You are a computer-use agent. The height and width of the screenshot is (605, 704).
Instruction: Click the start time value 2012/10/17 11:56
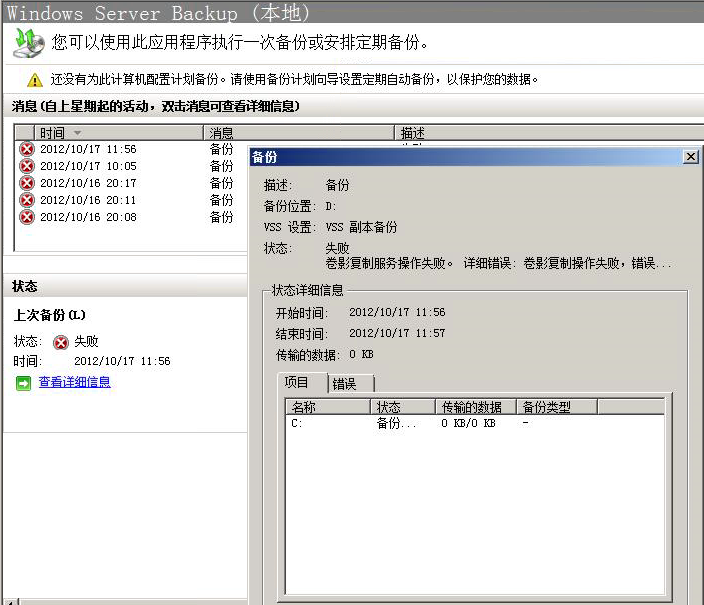[397, 312]
